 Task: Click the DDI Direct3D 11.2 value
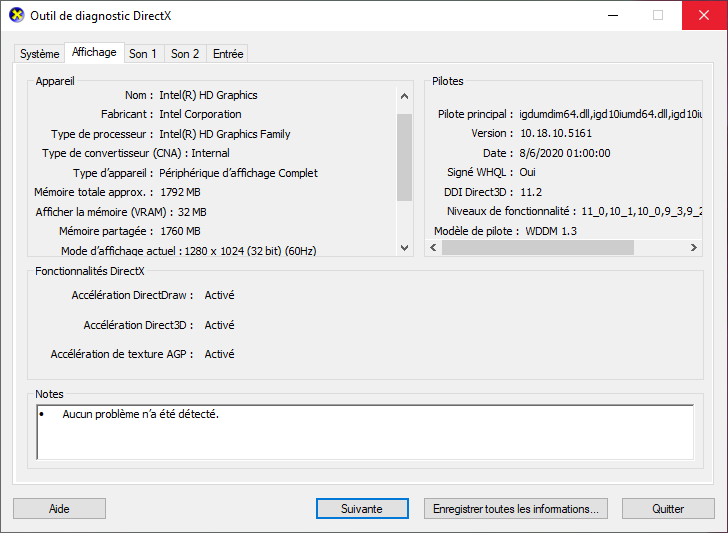coord(531,192)
